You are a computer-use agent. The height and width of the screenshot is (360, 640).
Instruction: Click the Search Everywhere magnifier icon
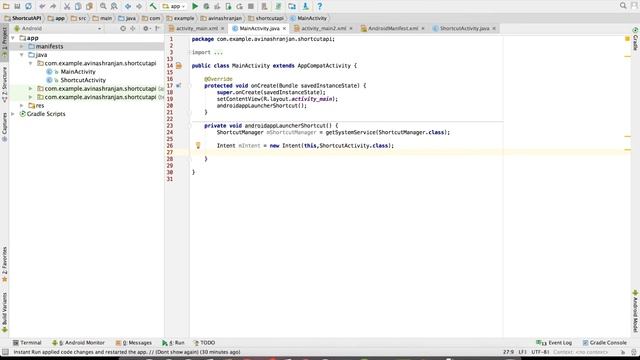tap(623, 6)
